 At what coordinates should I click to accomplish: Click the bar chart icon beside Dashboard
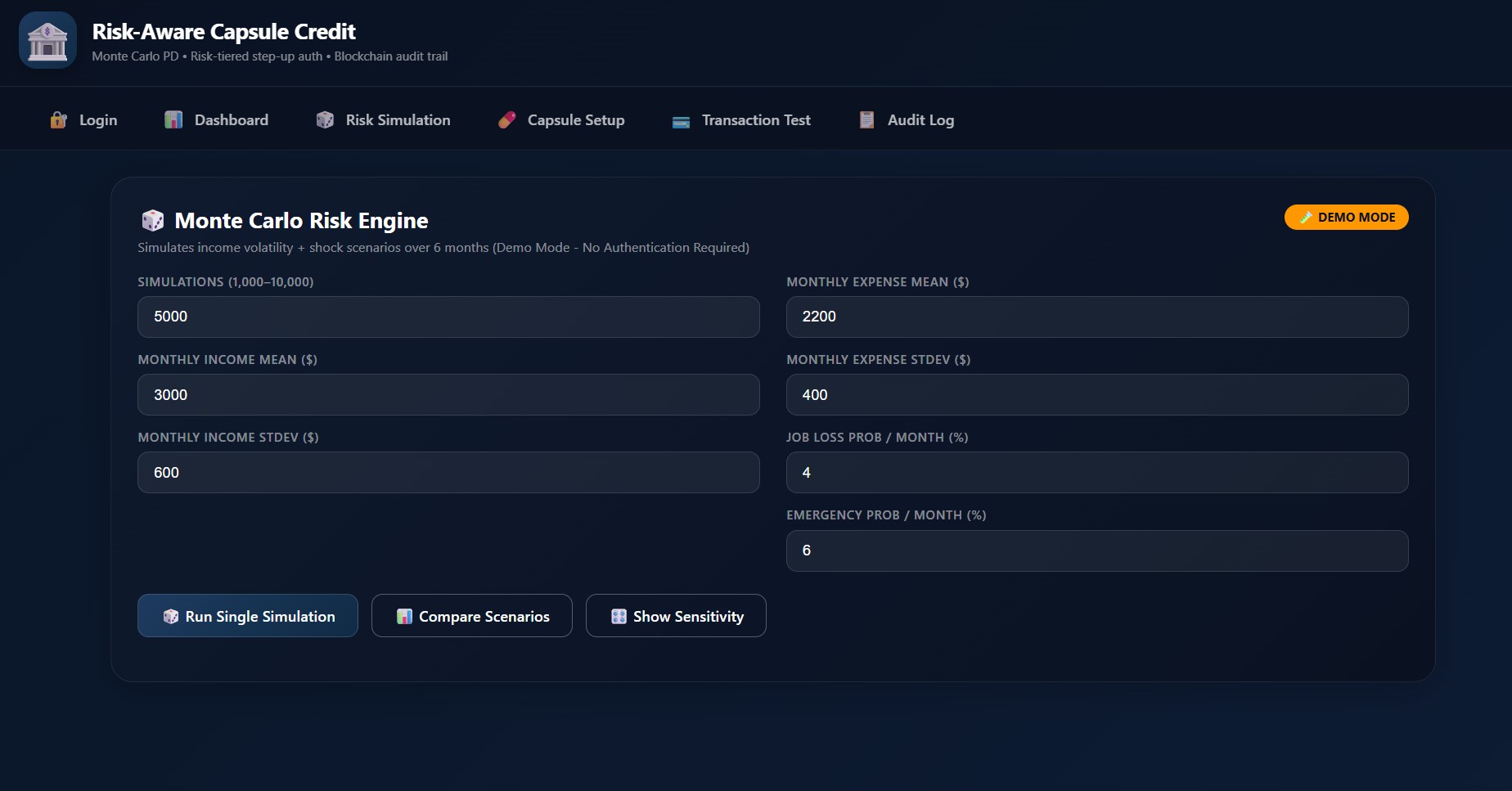coord(173,120)
